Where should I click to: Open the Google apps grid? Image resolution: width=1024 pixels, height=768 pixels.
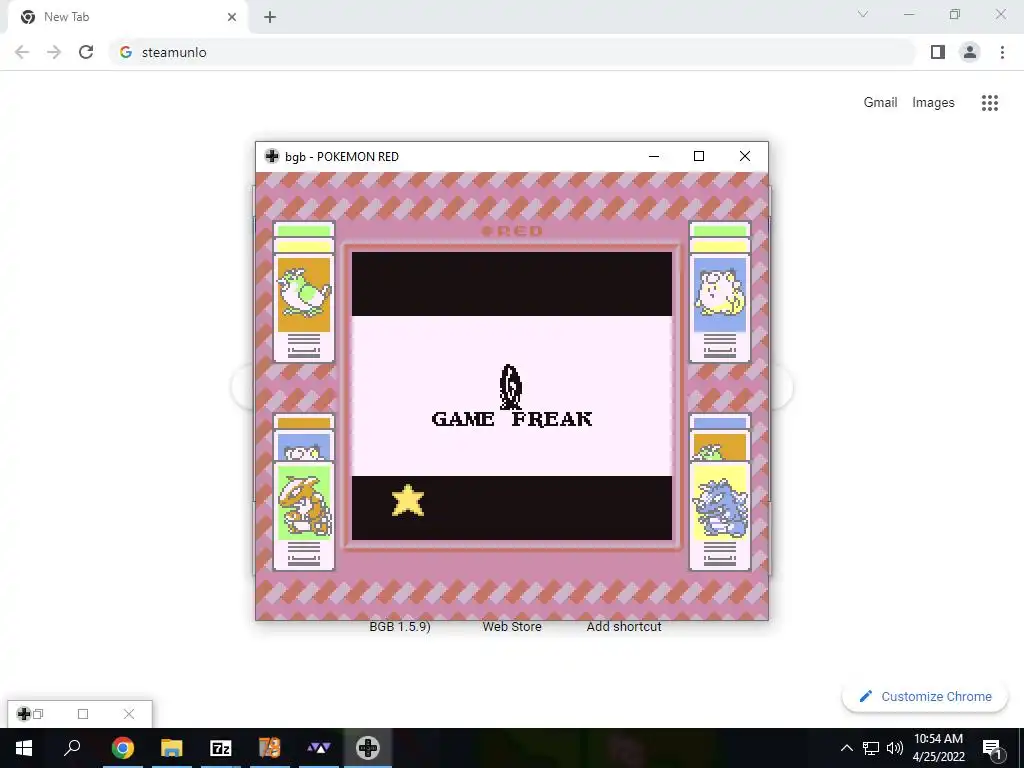[990, 103]
